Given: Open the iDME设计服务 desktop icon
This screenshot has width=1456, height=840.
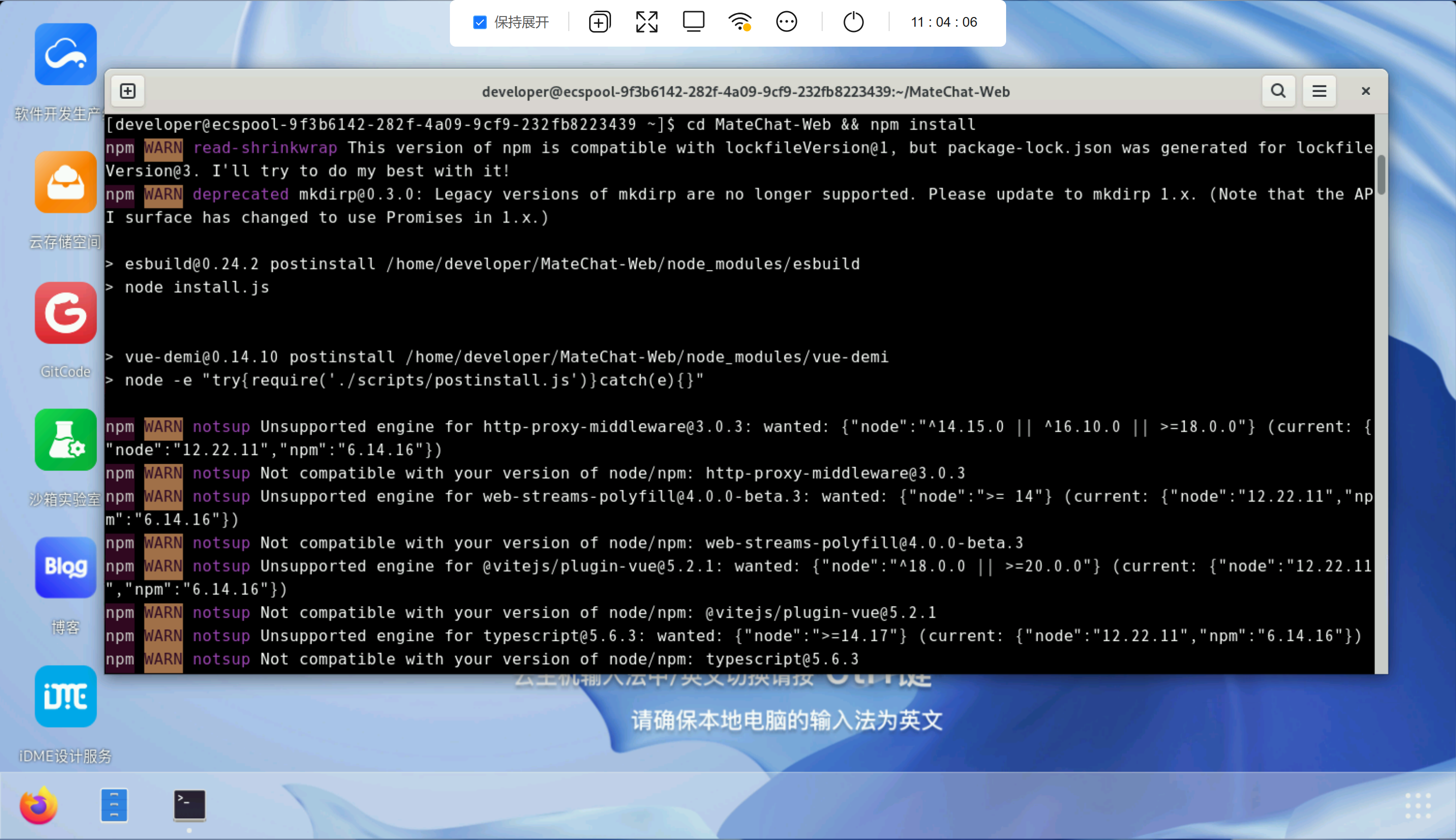Looking at the screenshot, I should click(66, 696).
